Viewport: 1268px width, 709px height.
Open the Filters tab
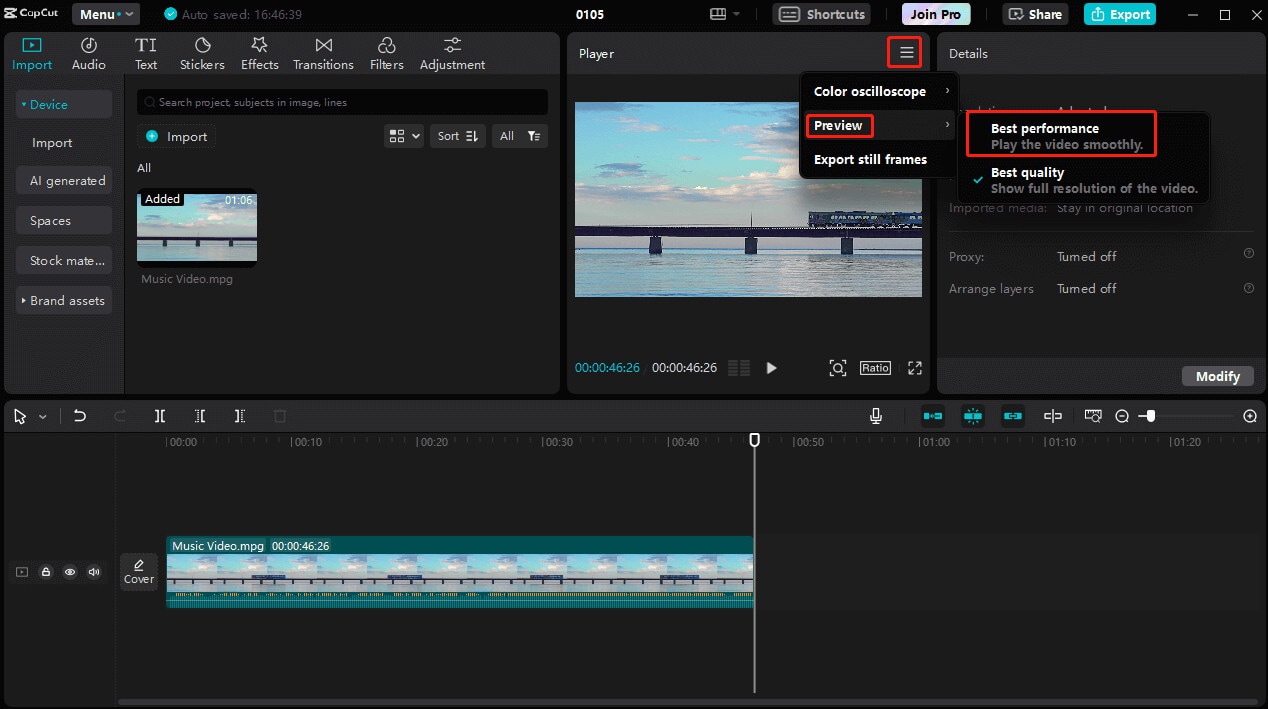(387, 54)
